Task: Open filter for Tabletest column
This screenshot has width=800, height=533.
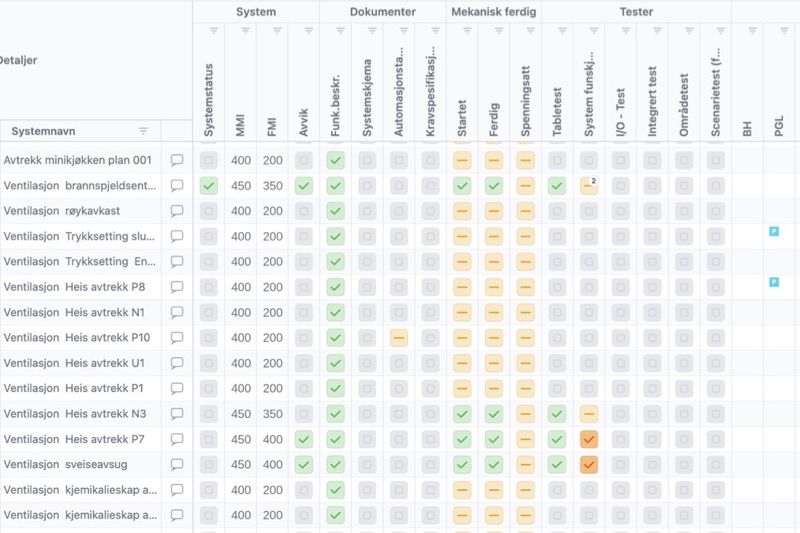Action: click(562, 31)
